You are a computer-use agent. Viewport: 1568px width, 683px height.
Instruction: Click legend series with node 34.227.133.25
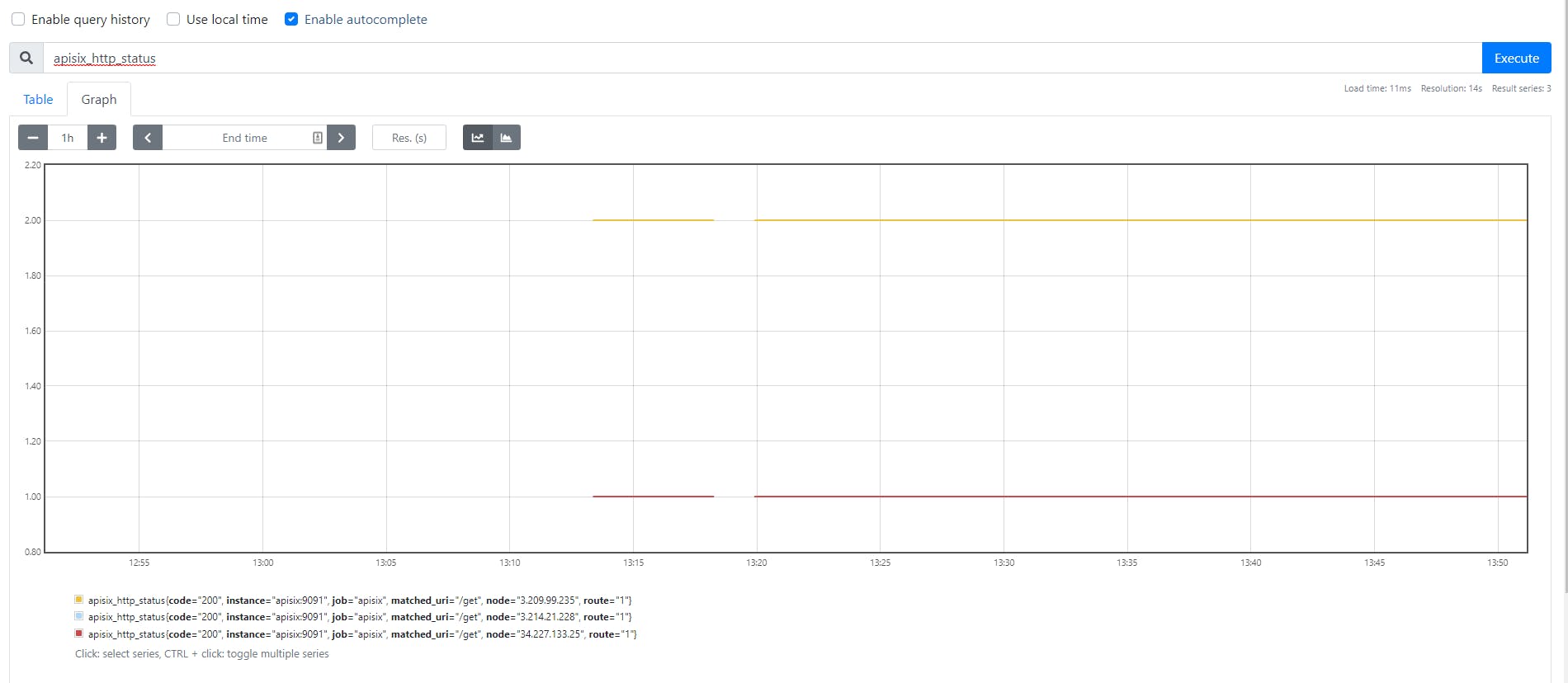362,634
